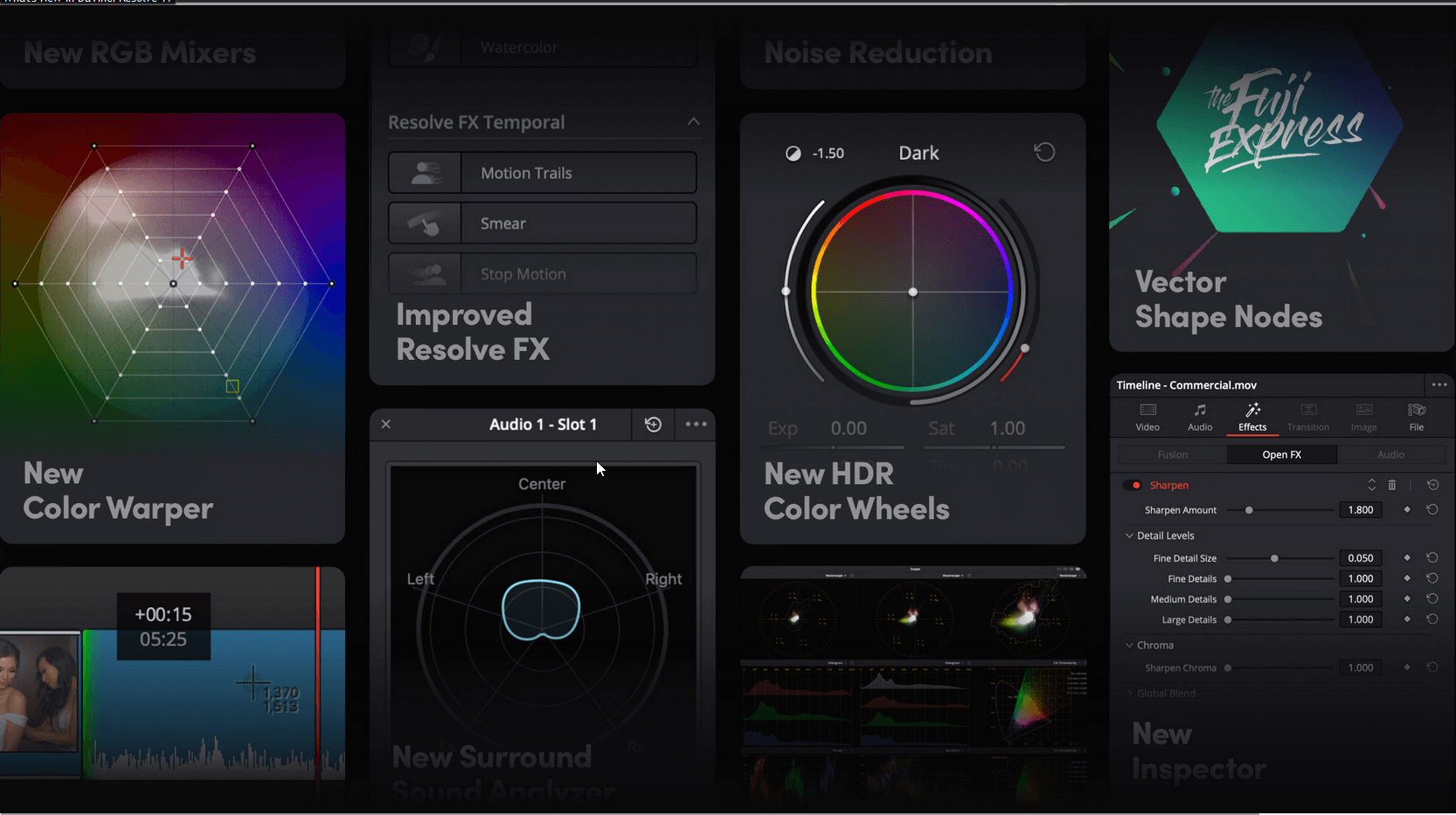Reset the Dark HDR color wheel
The width and height of the screenshot is (1456, 815).
(x=1043, y=152)
